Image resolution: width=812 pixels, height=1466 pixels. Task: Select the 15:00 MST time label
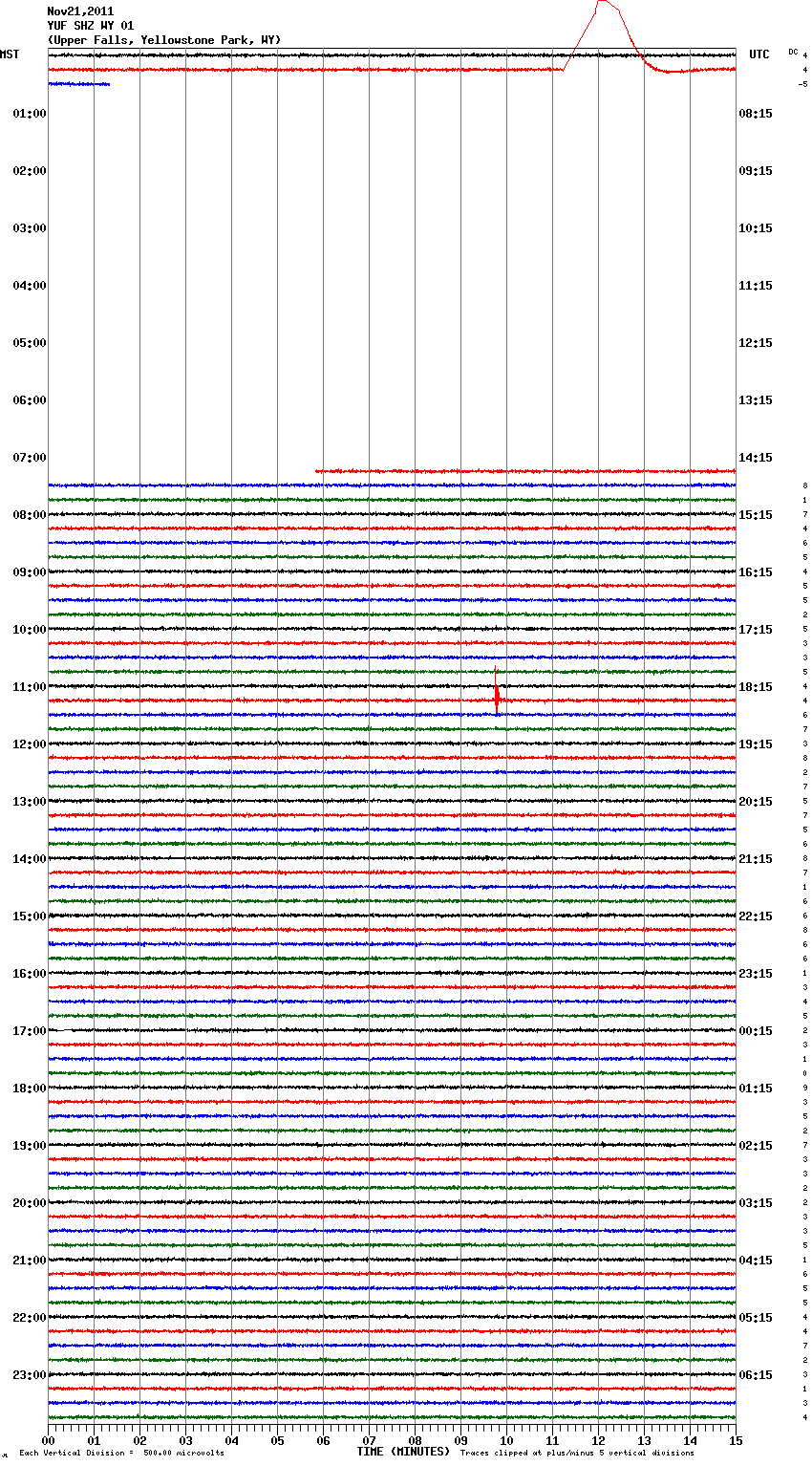tap(30, 916)
